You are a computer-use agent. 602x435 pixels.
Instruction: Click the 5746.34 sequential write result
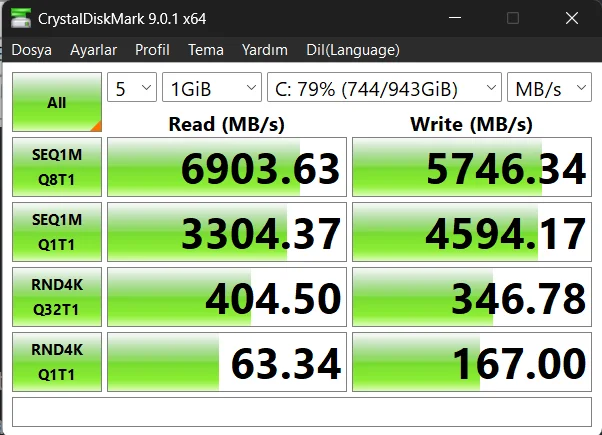click(472, 167)
